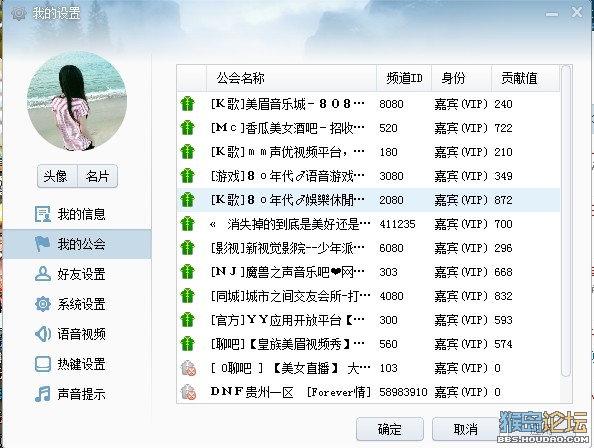Click the green shirt icon for 新视觉影院 row
Image resolution: width=594 pixels, height=448 pixels.
[x=188, y=248]
